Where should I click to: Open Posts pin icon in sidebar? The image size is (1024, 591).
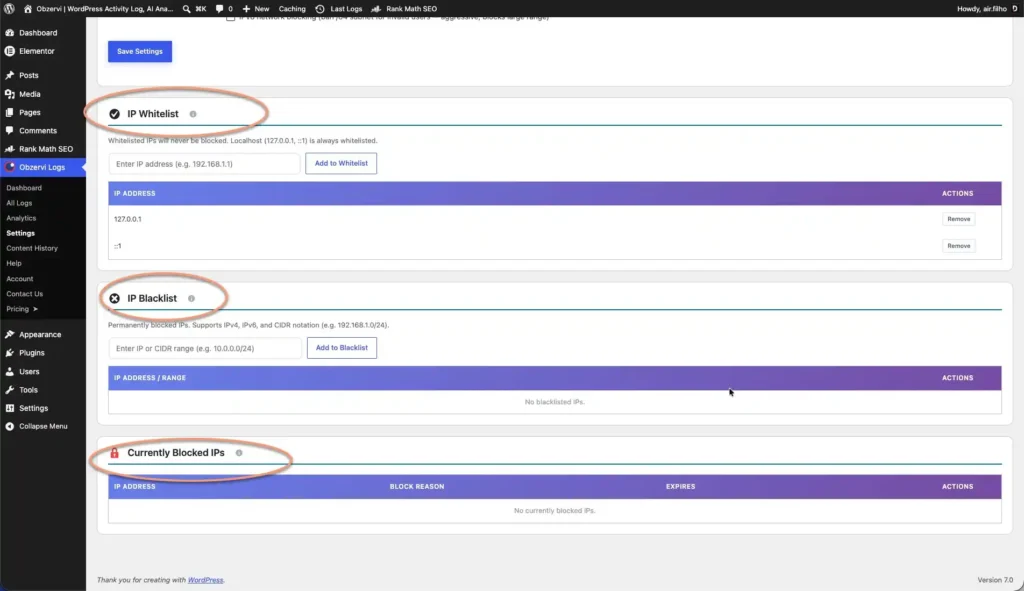click(x=10, y=75)
